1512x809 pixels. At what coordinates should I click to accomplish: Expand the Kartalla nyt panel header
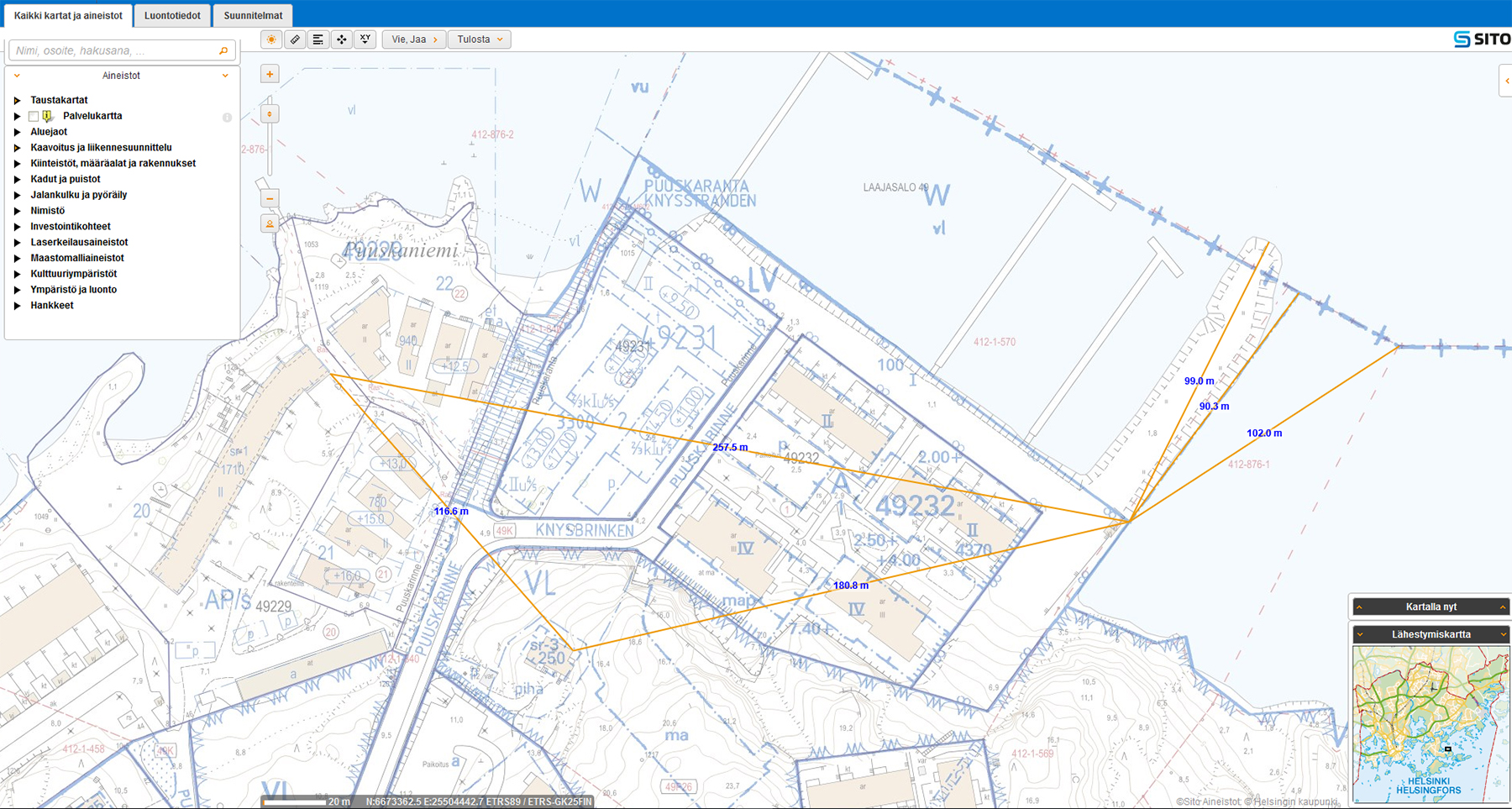coord(1431,607)
